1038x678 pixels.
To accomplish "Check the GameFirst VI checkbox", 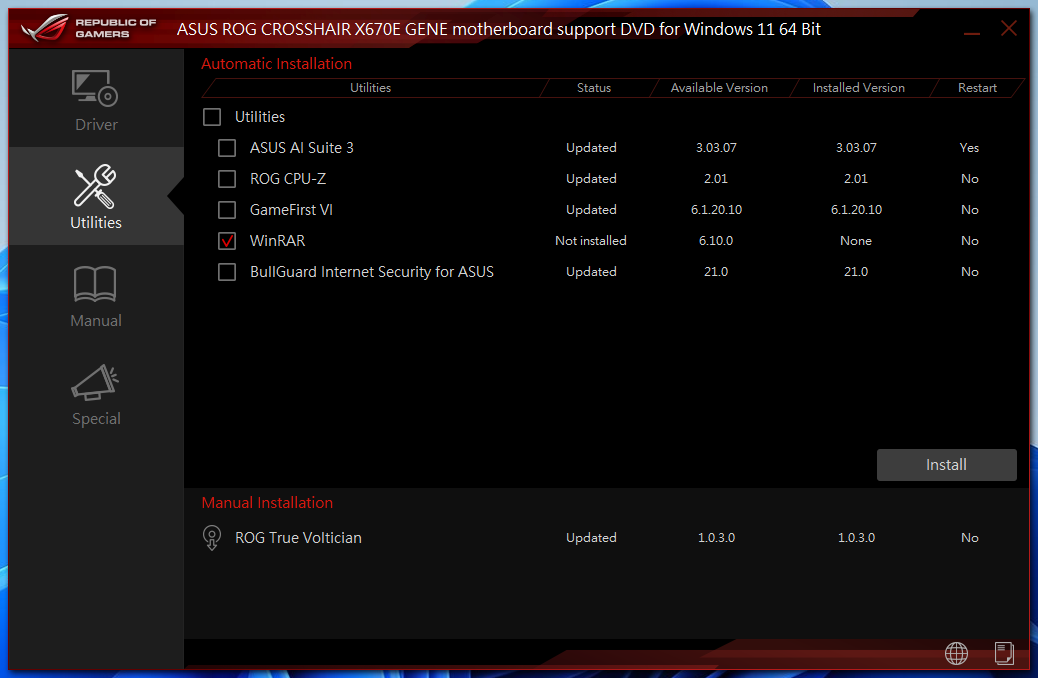I will (227, 210).
